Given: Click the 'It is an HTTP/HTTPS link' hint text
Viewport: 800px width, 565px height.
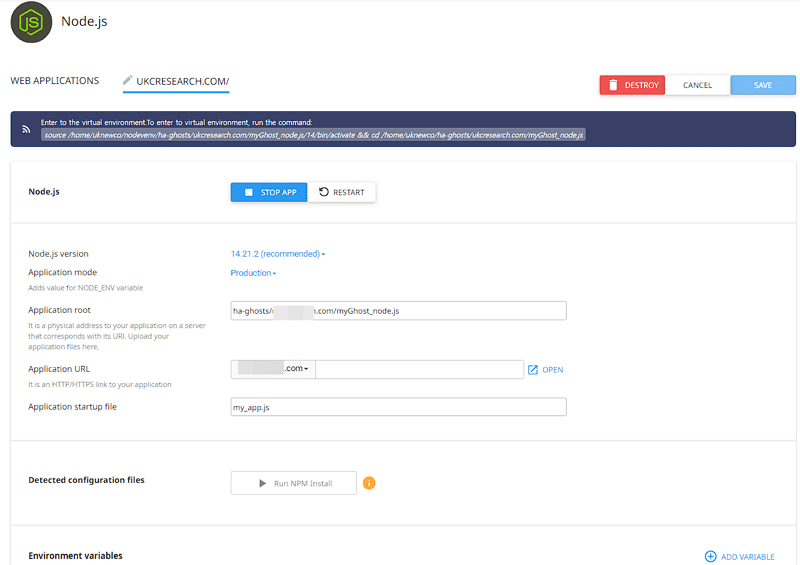Looking at the screenshot, I should click(x=99, y=384).
